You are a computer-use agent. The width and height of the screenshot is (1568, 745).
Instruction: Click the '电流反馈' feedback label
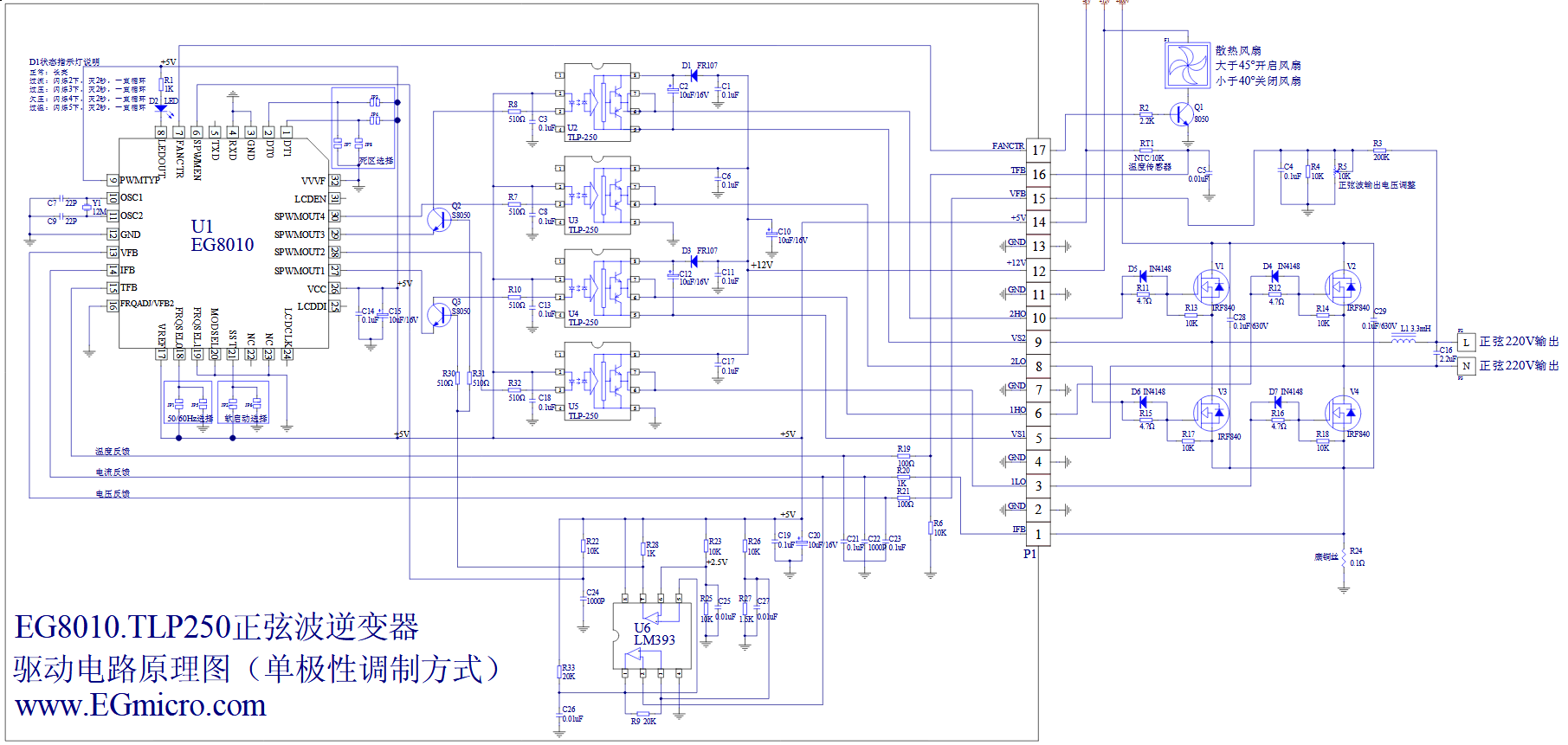pos(113,472)
